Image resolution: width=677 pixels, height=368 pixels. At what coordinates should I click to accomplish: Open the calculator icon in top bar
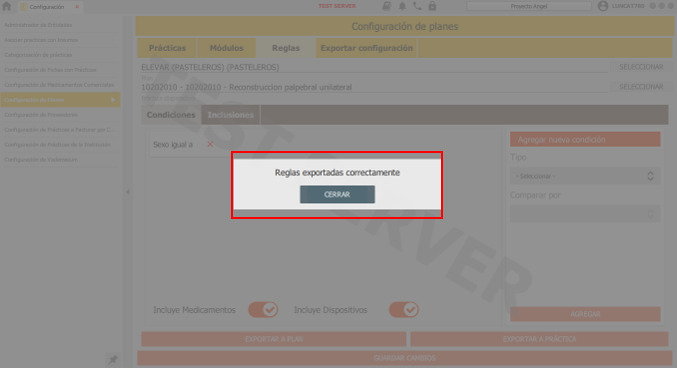[x=387, y=6]
